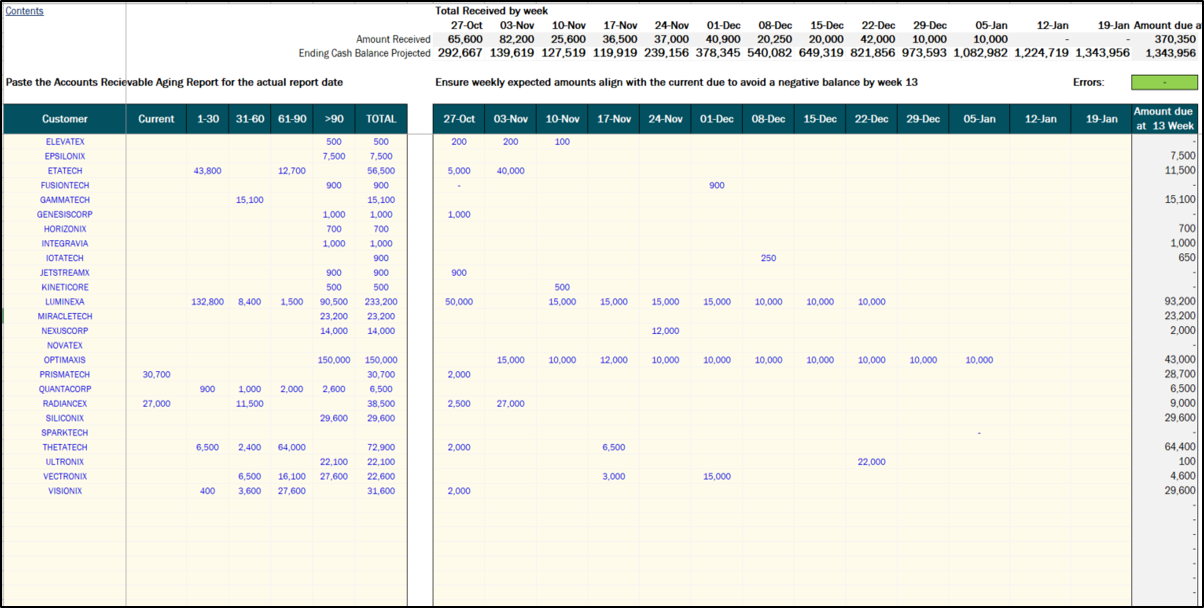Click the Customer column header
This screenshot has width=1204, height=608.
[x=65, y=119]
